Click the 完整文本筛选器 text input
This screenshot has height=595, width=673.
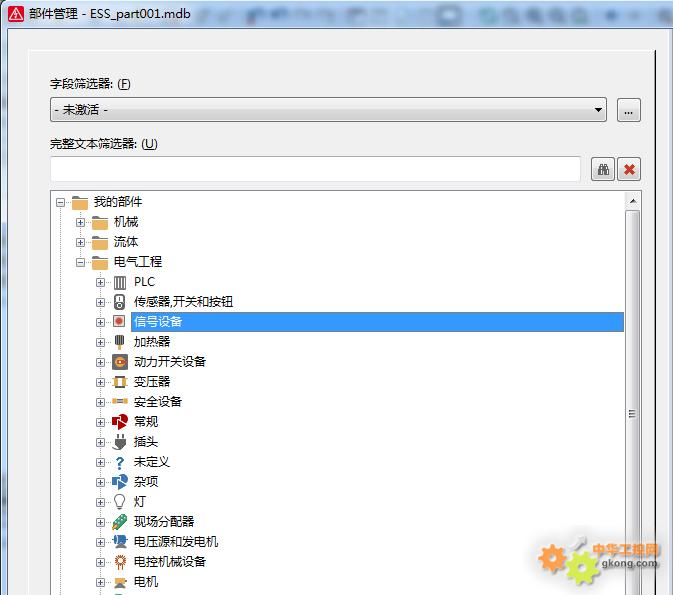click(315, 169)
